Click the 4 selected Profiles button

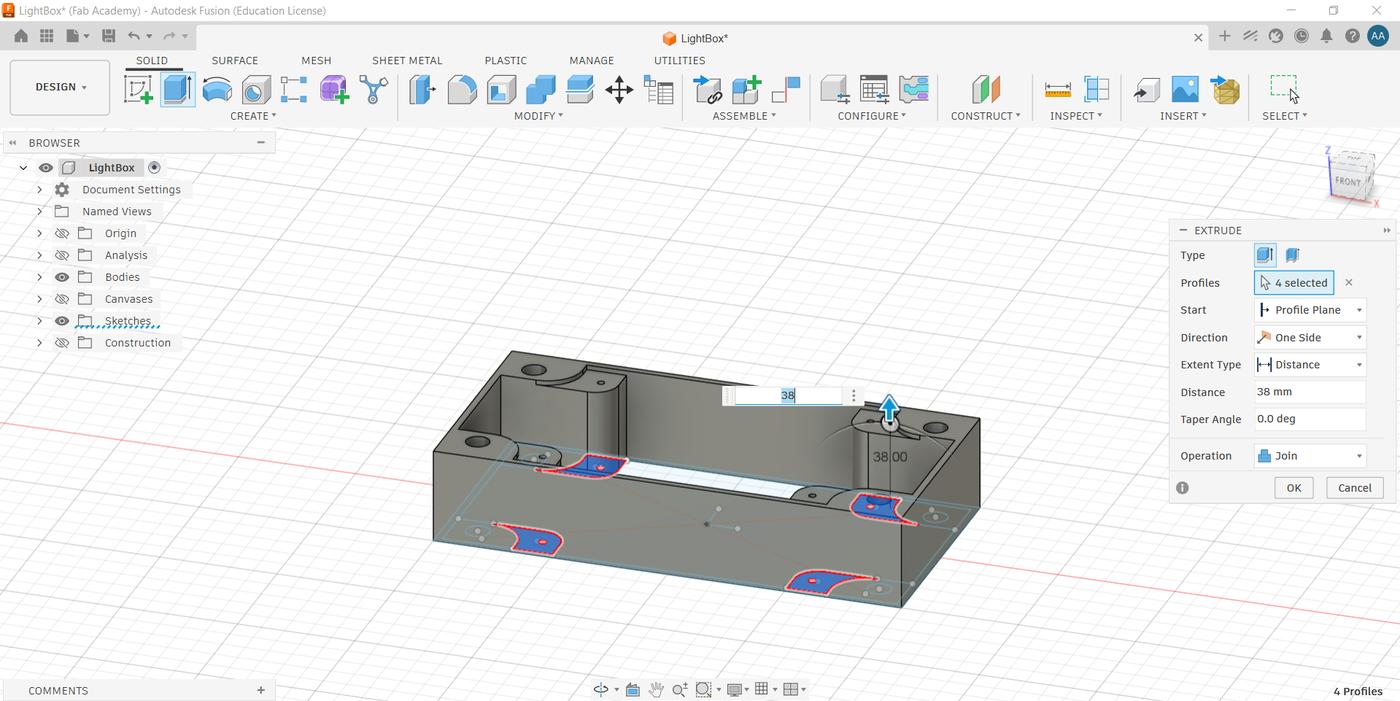click(1294, 283)
